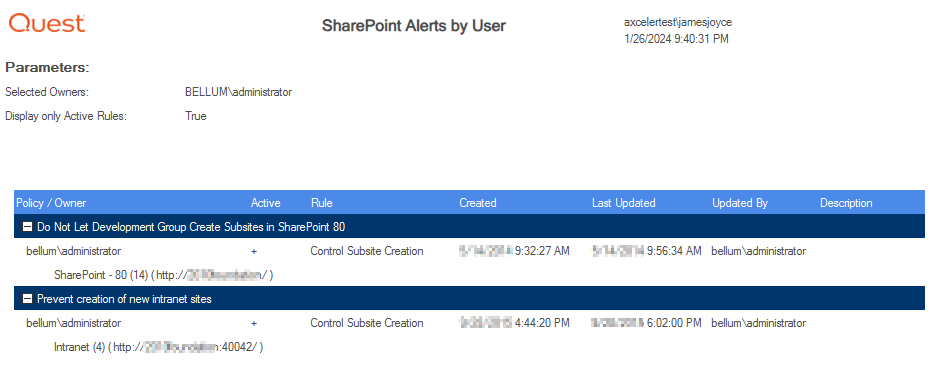Click the created time 9:32:27 AM

[x=542, y=251]
